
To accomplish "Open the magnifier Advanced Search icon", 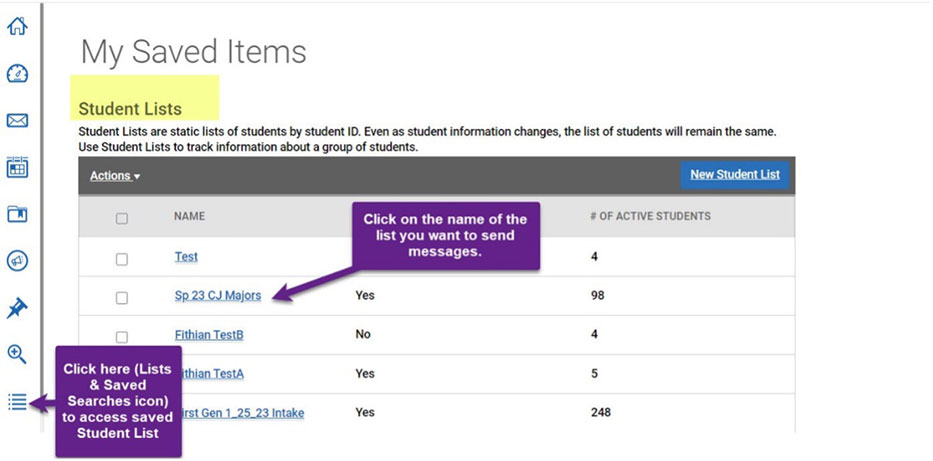I will [17, 353].
